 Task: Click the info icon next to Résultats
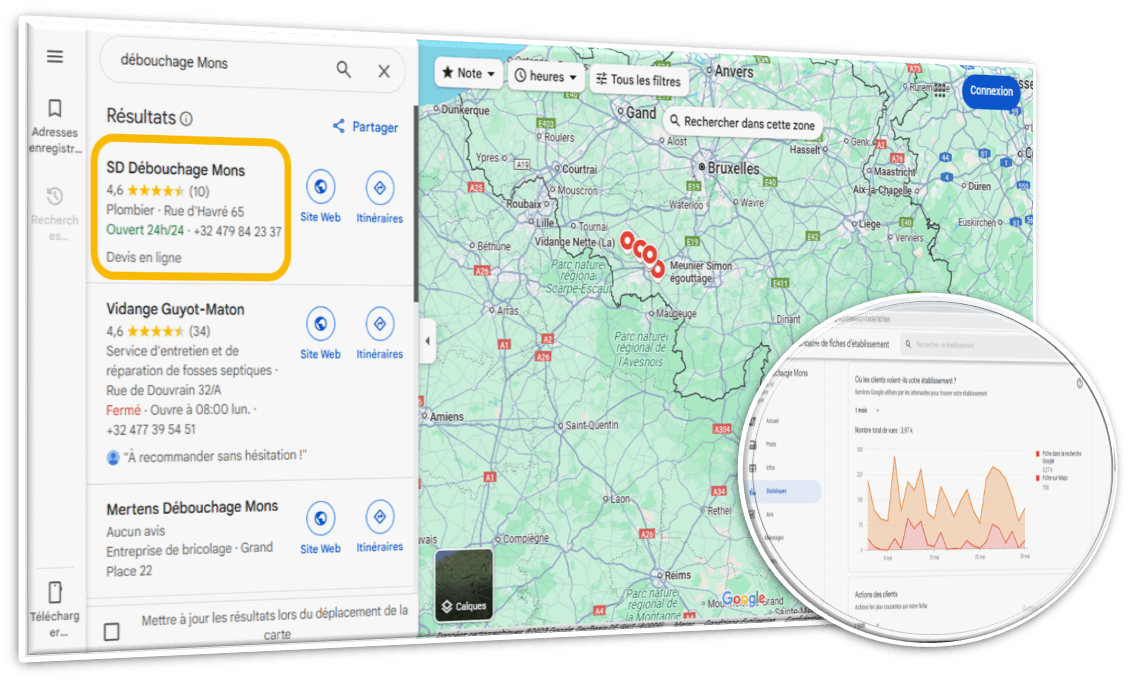[186, 118]
